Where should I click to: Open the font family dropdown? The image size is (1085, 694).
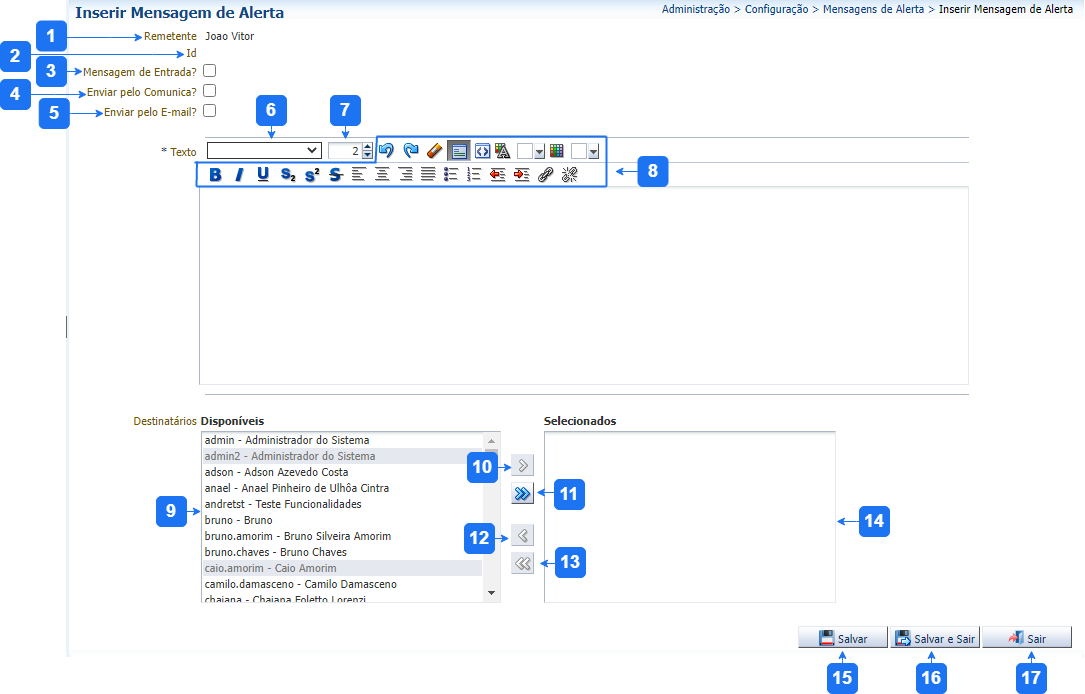264,150
